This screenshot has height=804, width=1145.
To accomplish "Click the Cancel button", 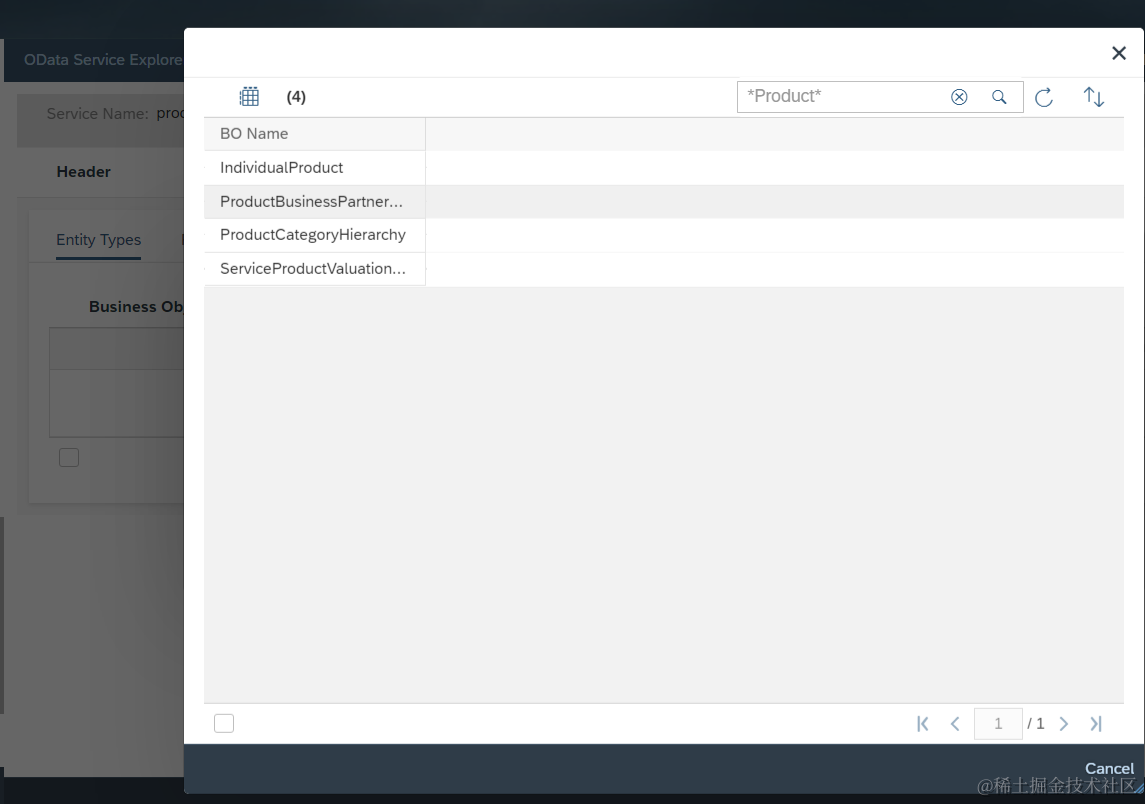I will pyautogui.click(x=1109, y=768).
